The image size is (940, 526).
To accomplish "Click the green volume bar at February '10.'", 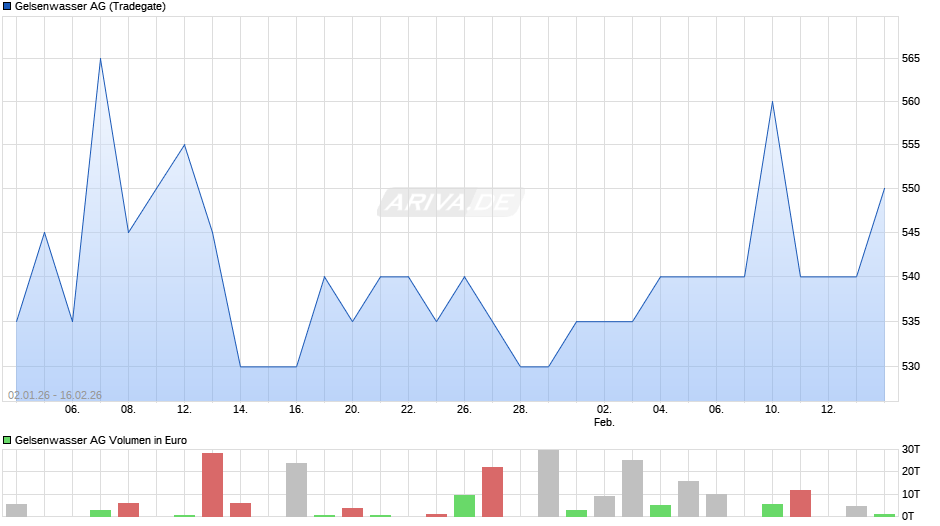I will pyautogui.click(x=772, y=510).
